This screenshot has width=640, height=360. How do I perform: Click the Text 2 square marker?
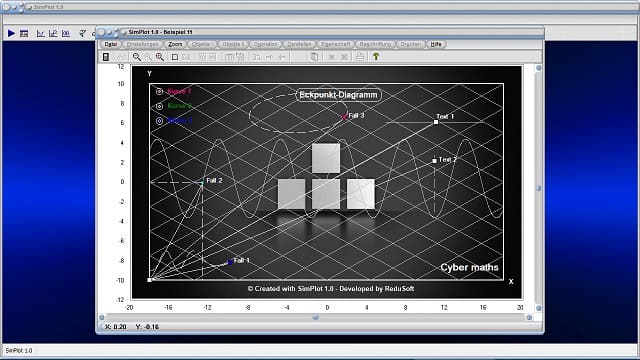tap(435, 161)
